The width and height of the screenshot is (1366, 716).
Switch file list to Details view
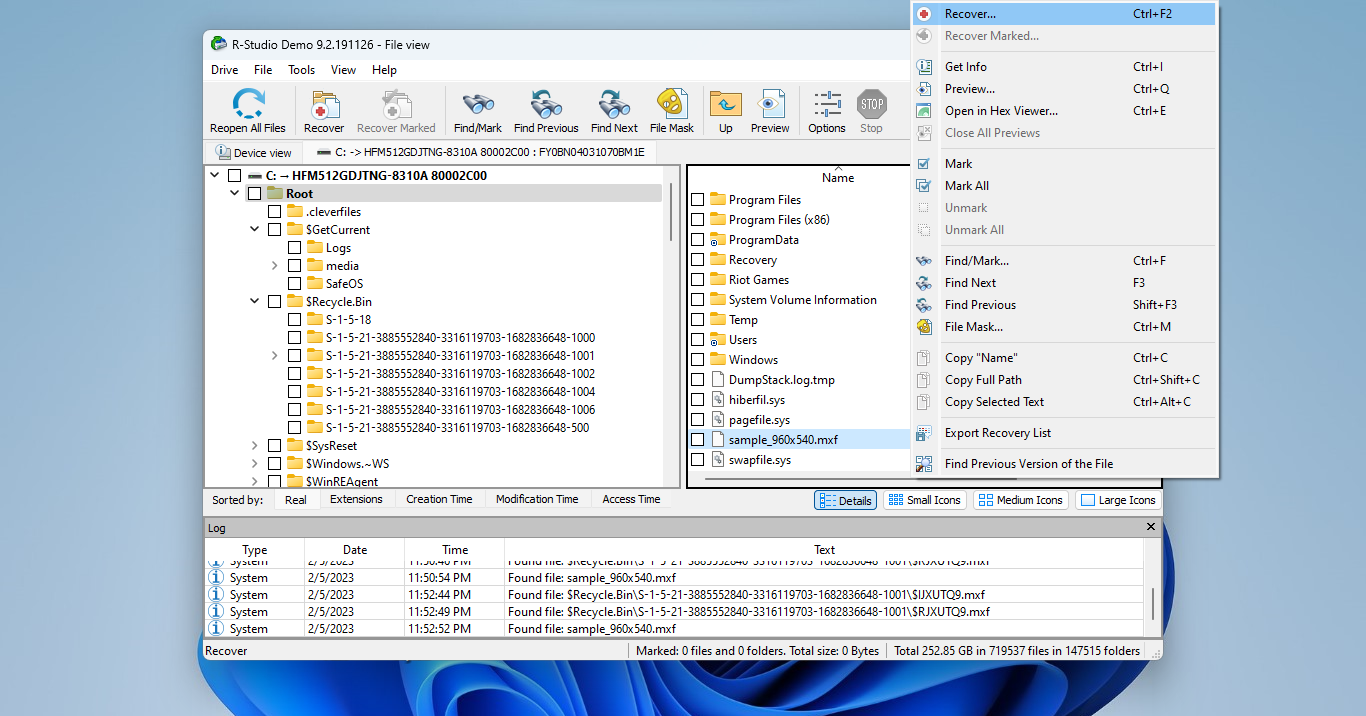(845, 500)
